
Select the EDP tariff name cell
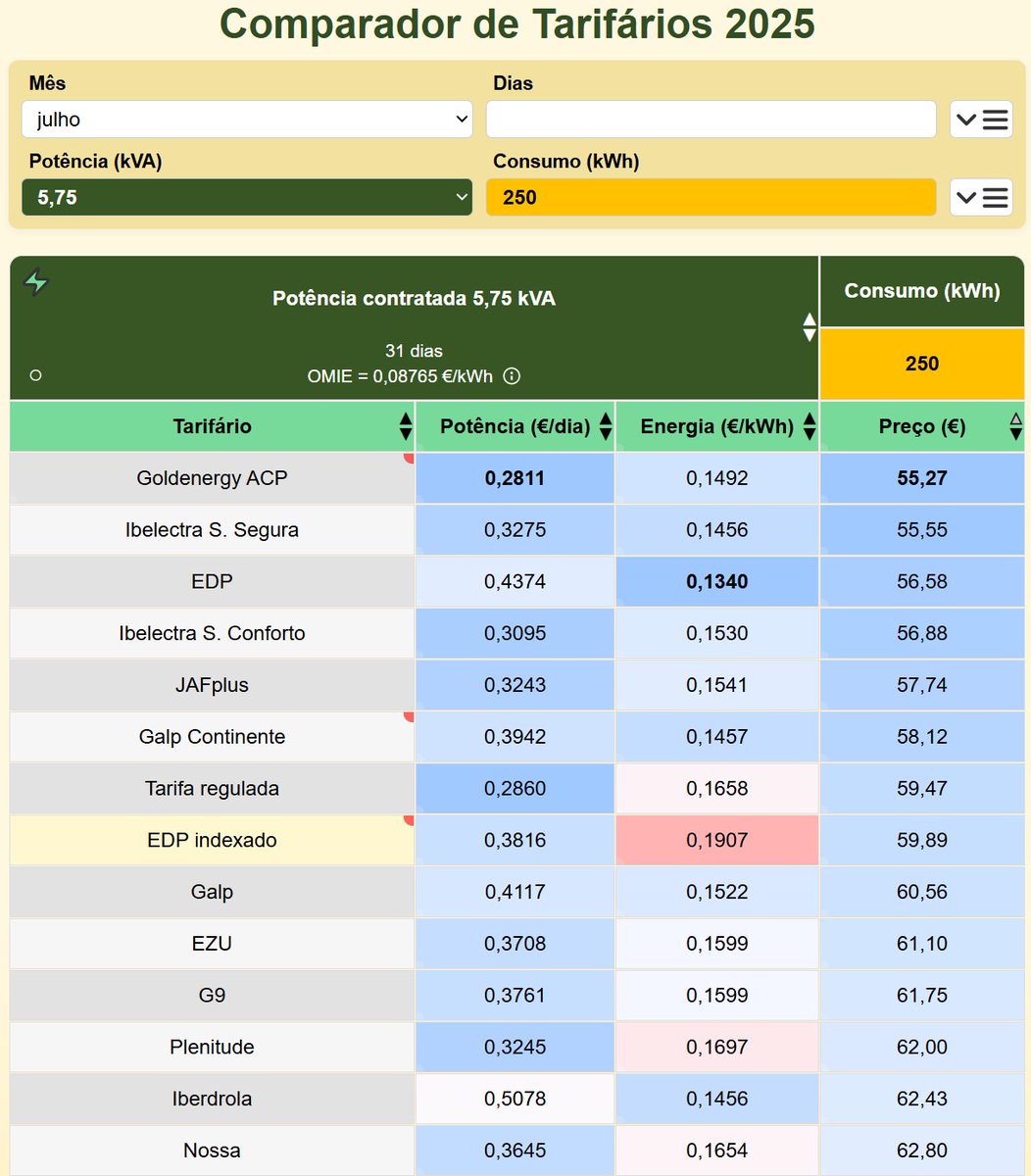[x=213, y=581]
